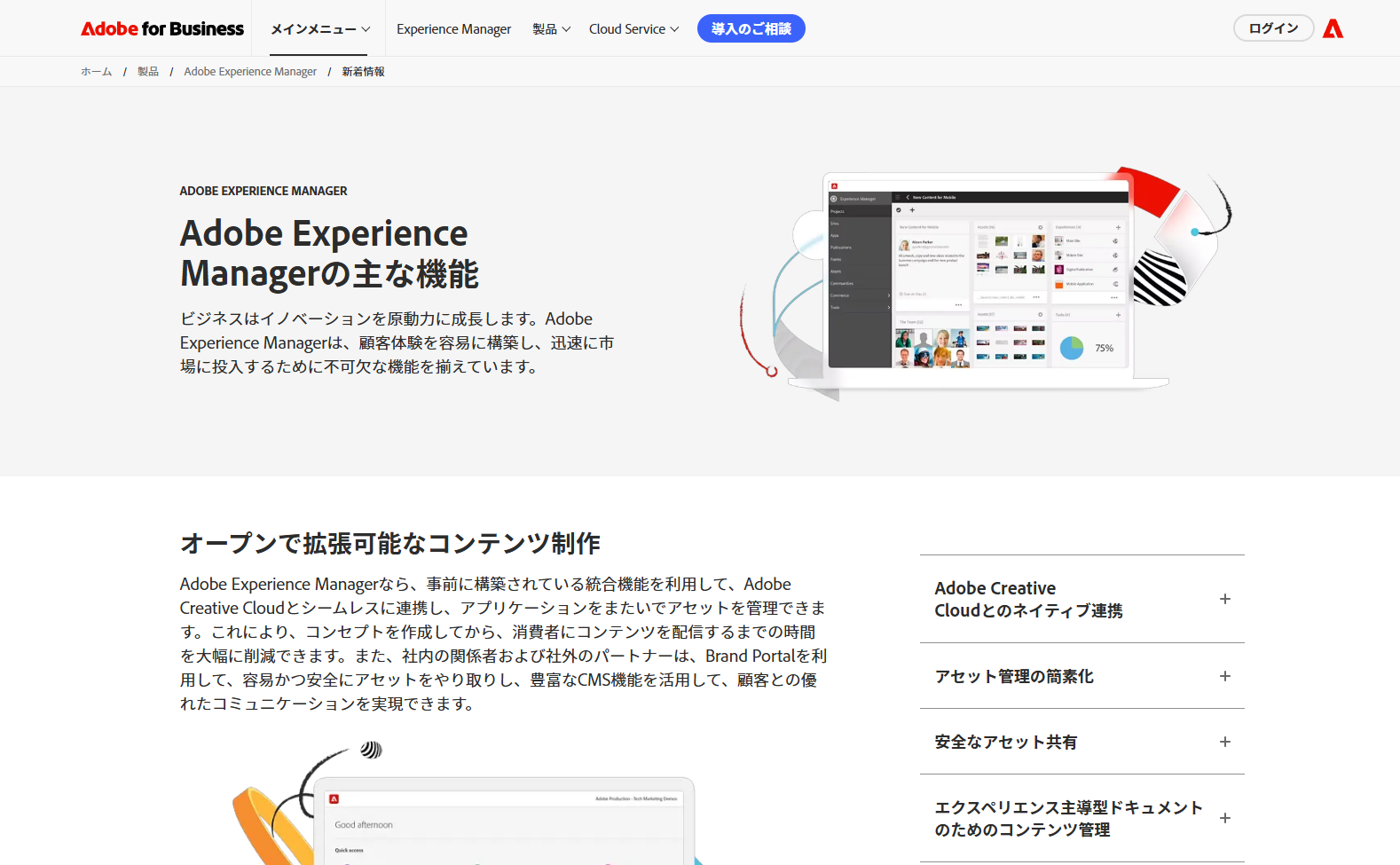This screenshot has width=1400, height=865.
Task: Expand Adobe Creative Cloud native integration plus icon
Action: (1224, 599)
